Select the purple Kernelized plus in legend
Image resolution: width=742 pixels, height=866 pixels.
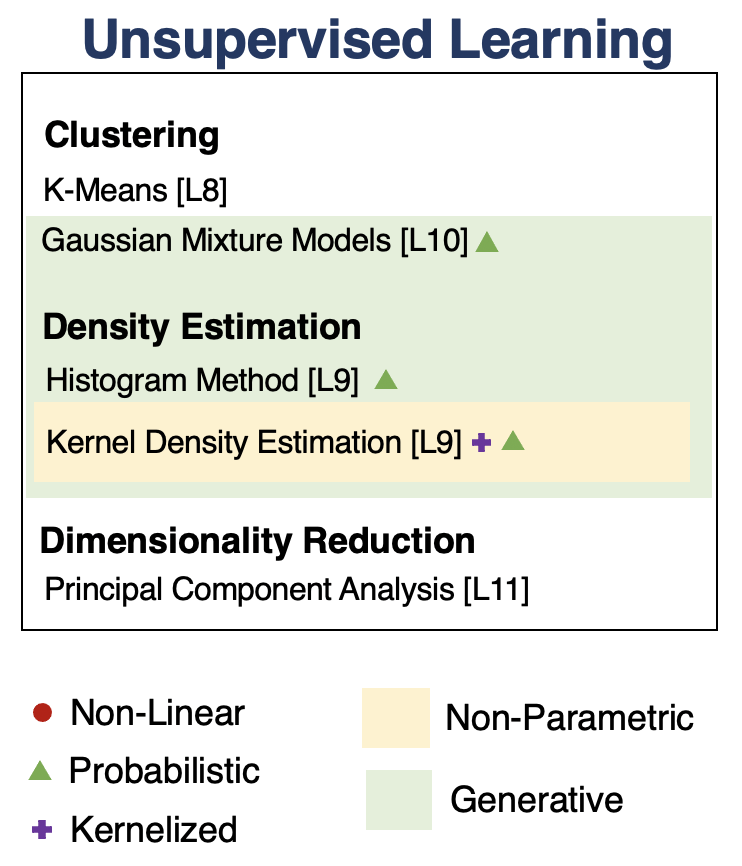coord(41,829)
